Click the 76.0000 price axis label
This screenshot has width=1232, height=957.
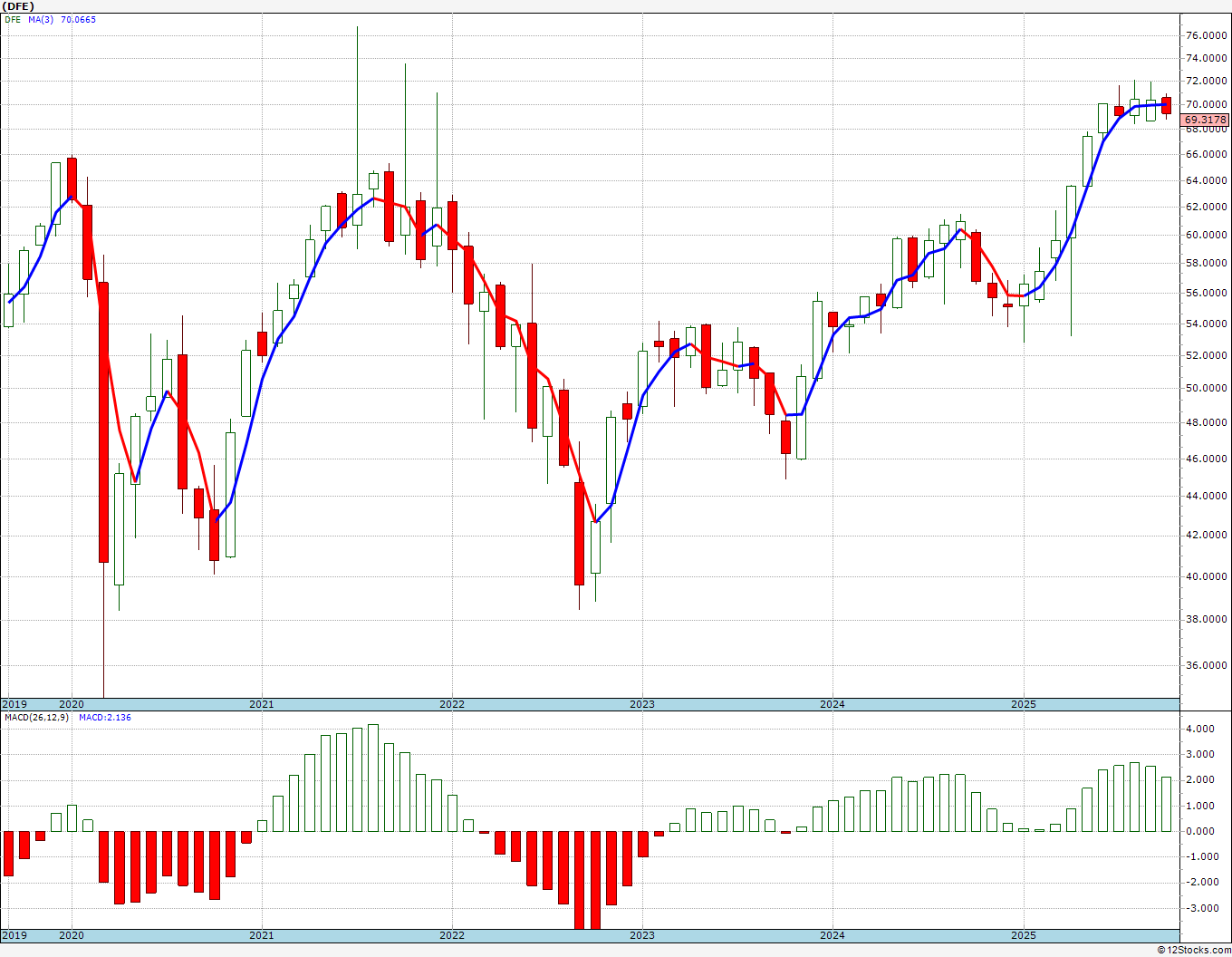tap(1206, 35)
